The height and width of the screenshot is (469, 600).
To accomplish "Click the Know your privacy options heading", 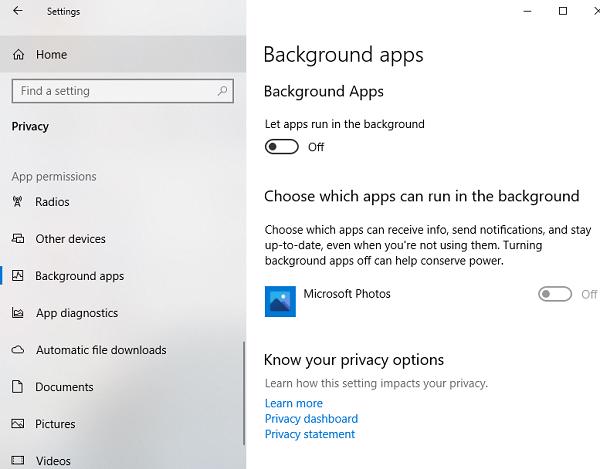I will coord(354,360).
